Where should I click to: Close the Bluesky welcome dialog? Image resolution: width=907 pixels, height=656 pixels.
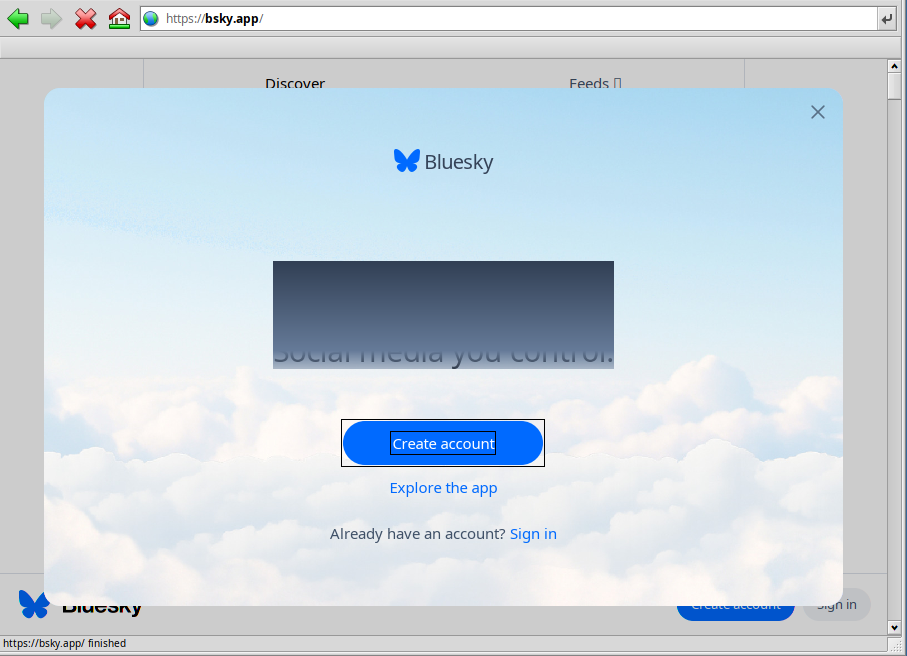pos(817,112)
